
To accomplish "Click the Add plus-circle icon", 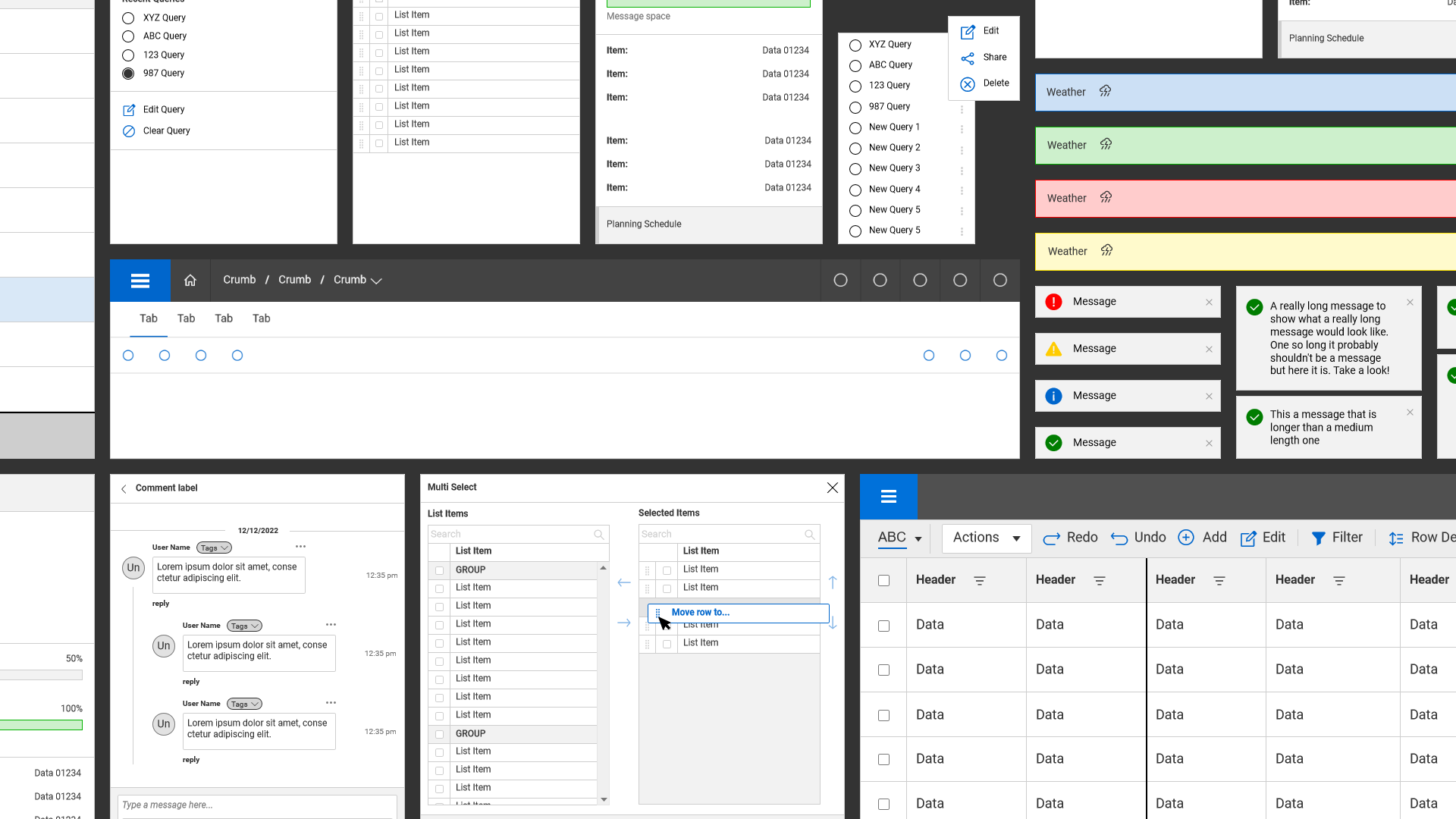I will click(1186, 538).
